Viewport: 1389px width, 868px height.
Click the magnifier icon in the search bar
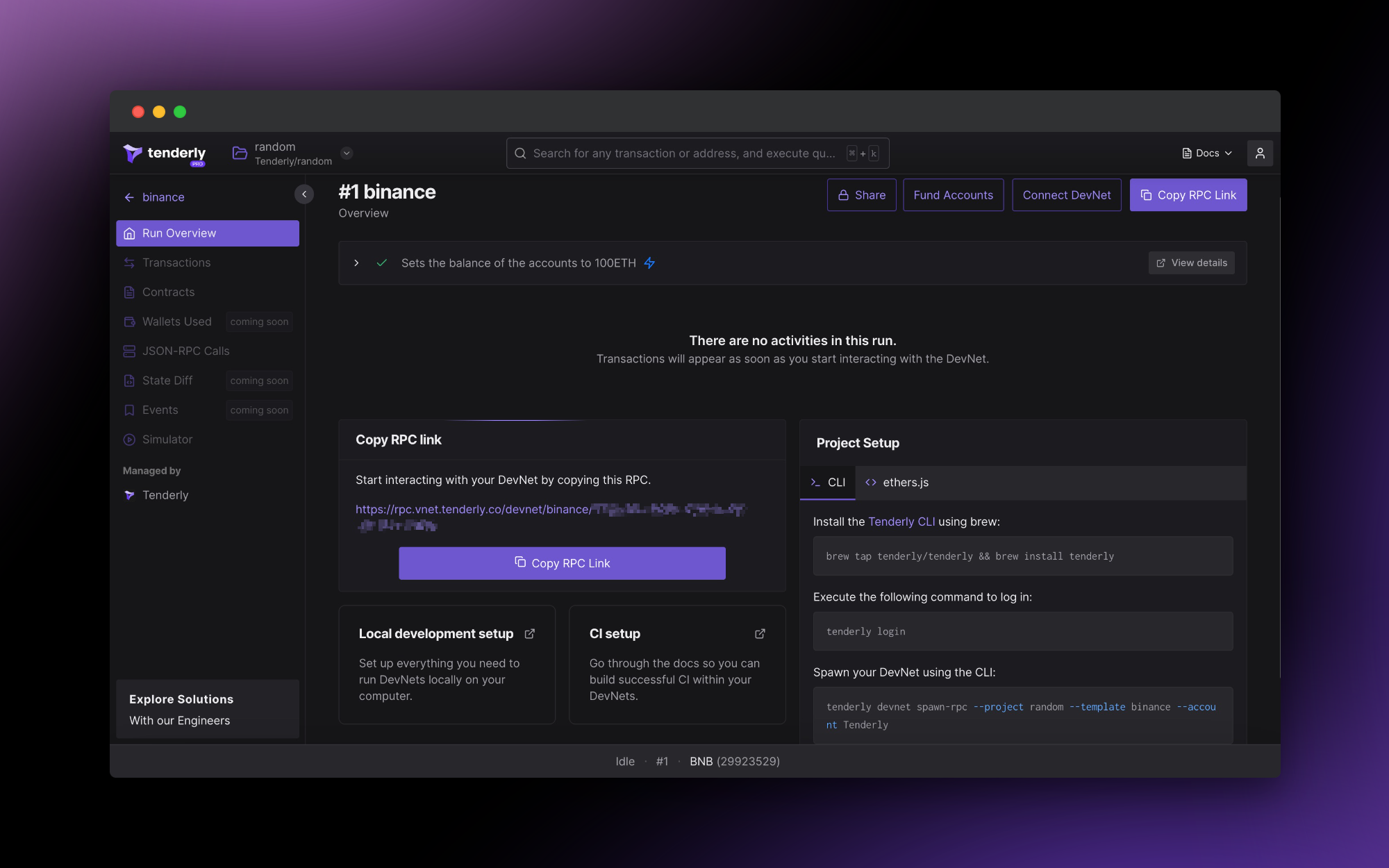click(x=520, y=153)
